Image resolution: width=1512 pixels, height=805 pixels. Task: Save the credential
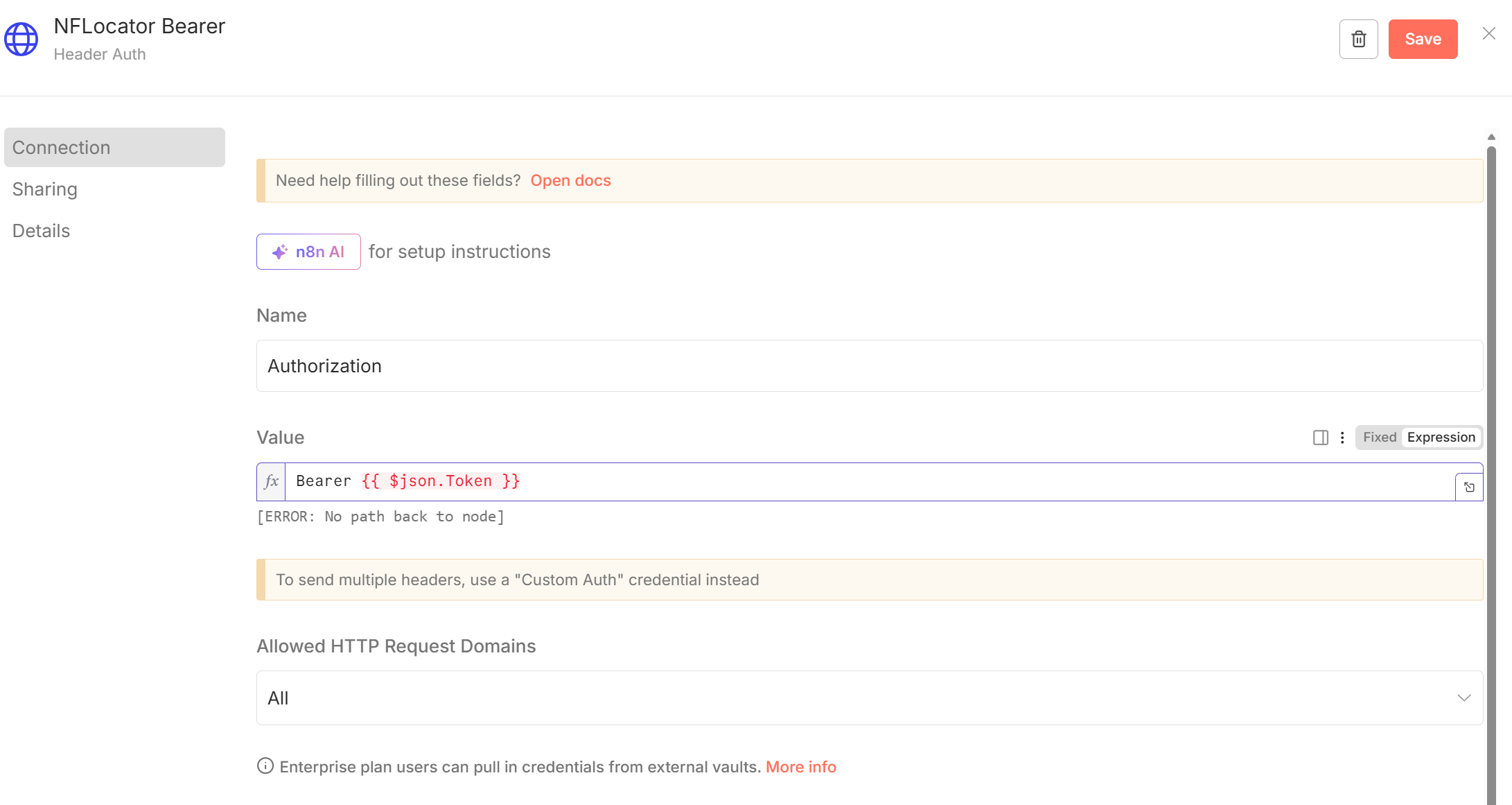[x=1423, y=40]
